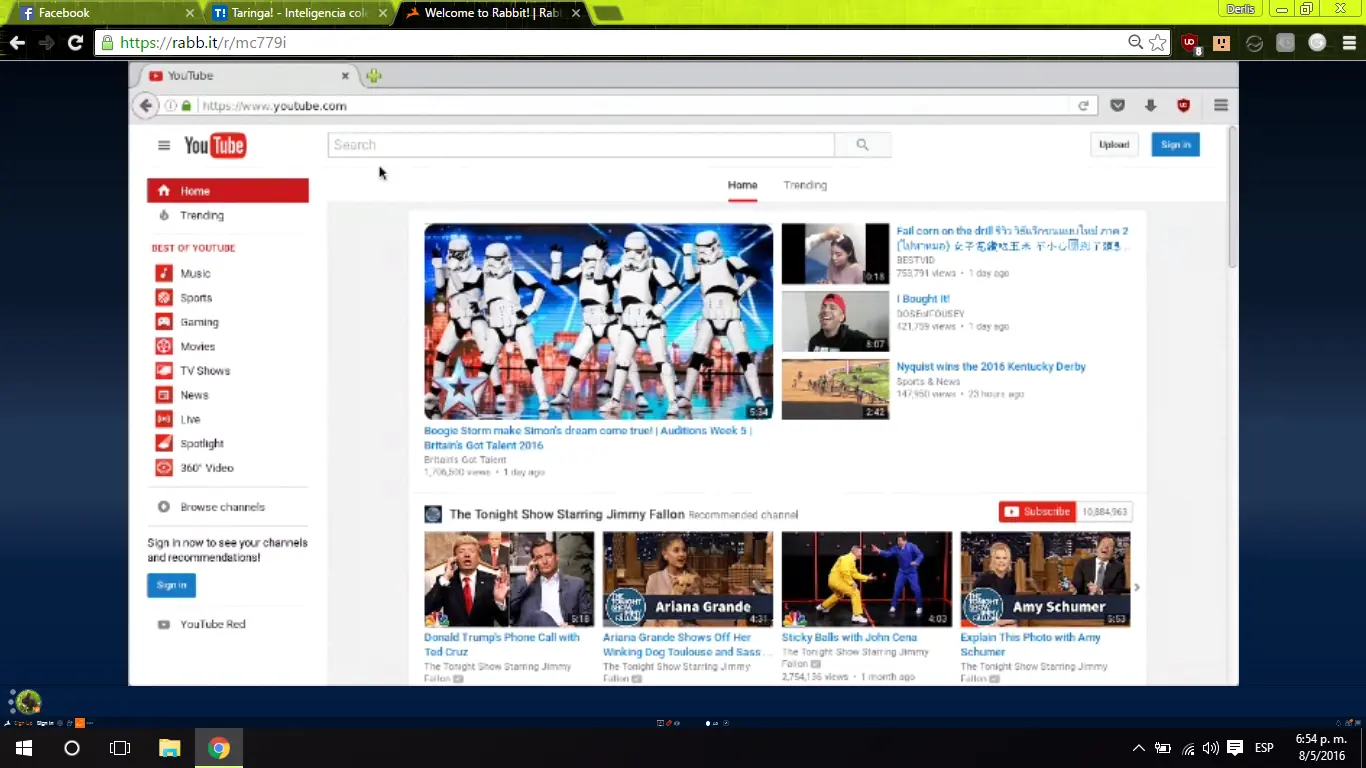Click the zoom magnifier in Chrome's address bar

pos(1135,42)
